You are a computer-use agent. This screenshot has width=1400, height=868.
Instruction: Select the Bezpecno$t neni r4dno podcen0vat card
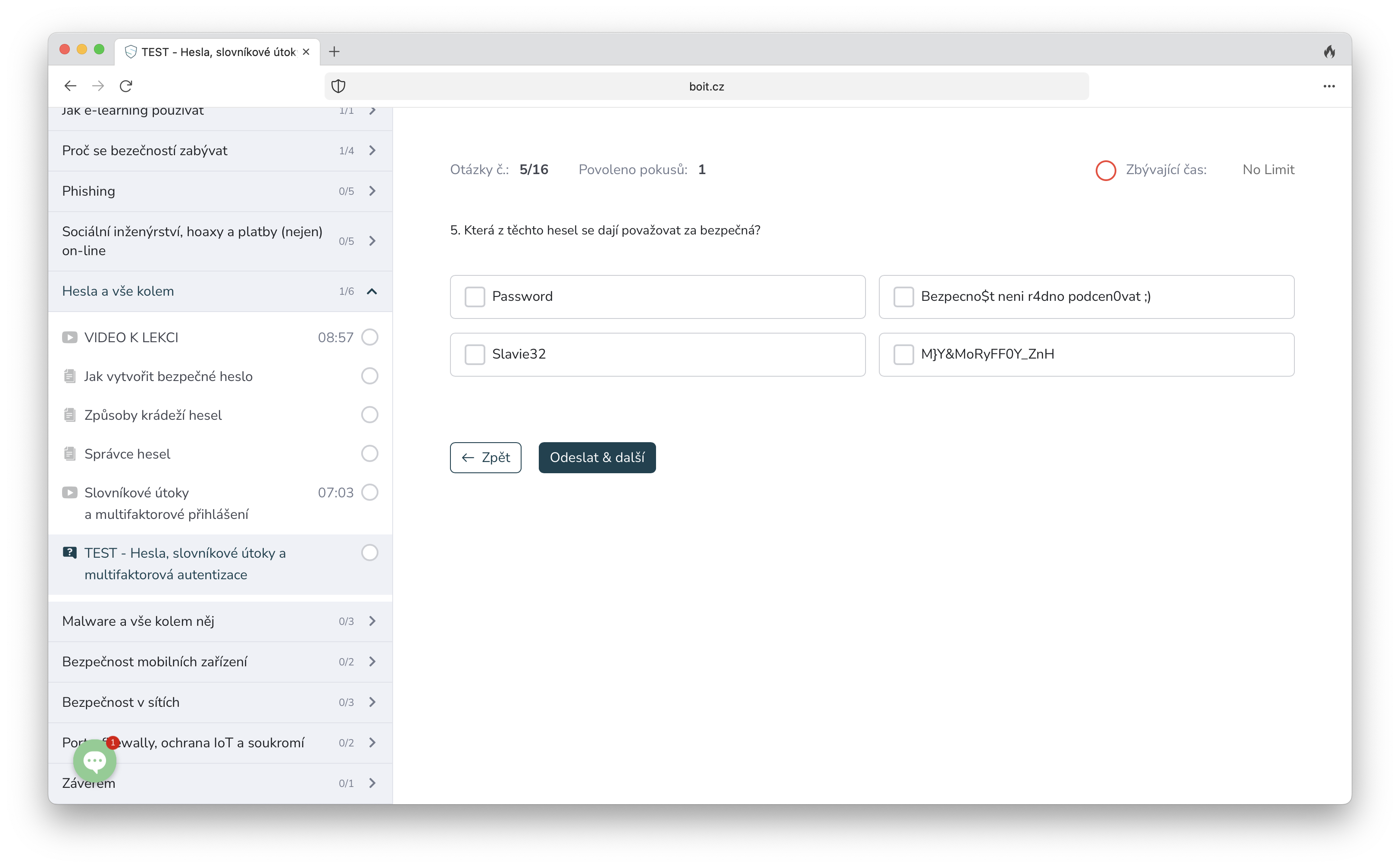pos(1086,297)
